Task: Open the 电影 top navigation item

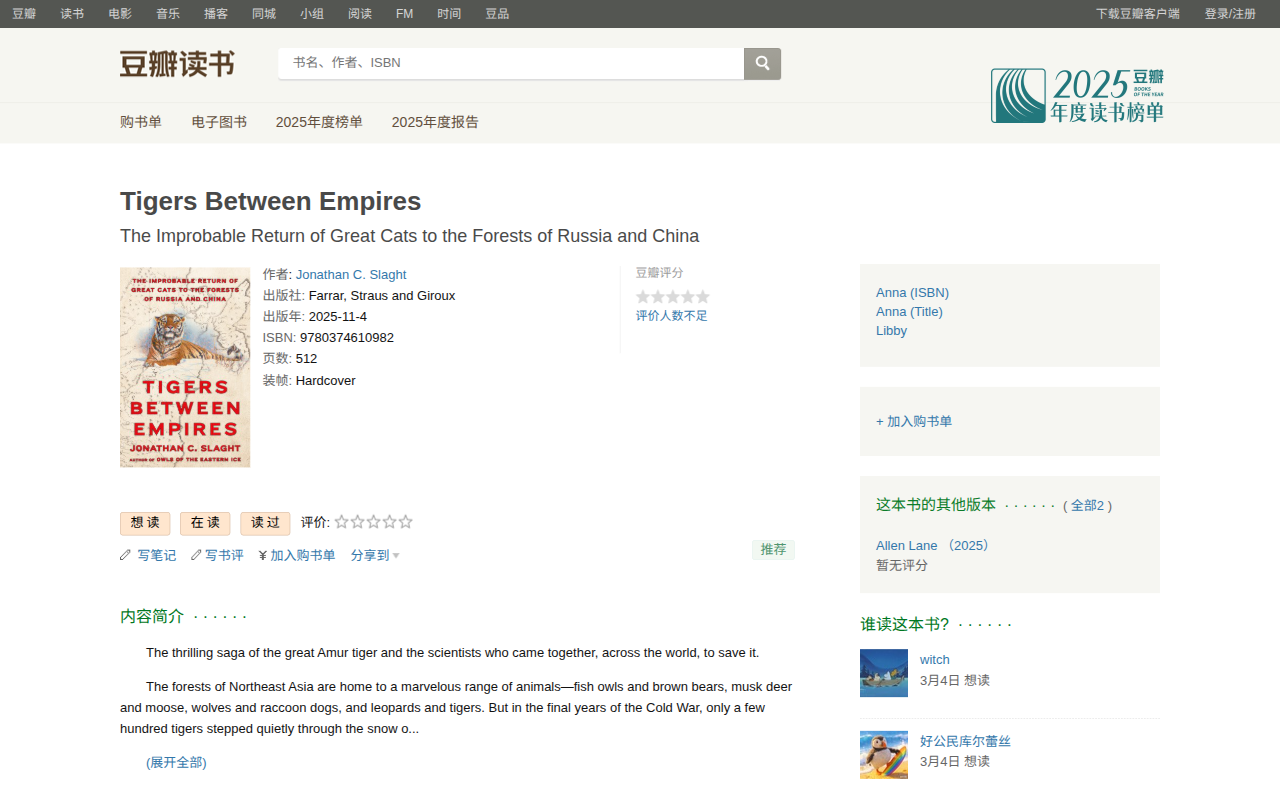Action: coord(120,14)
